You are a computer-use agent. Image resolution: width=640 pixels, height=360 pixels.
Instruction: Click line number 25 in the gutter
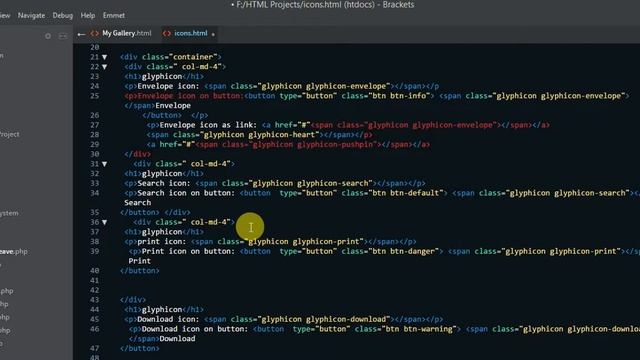click(x=95, y=96)
